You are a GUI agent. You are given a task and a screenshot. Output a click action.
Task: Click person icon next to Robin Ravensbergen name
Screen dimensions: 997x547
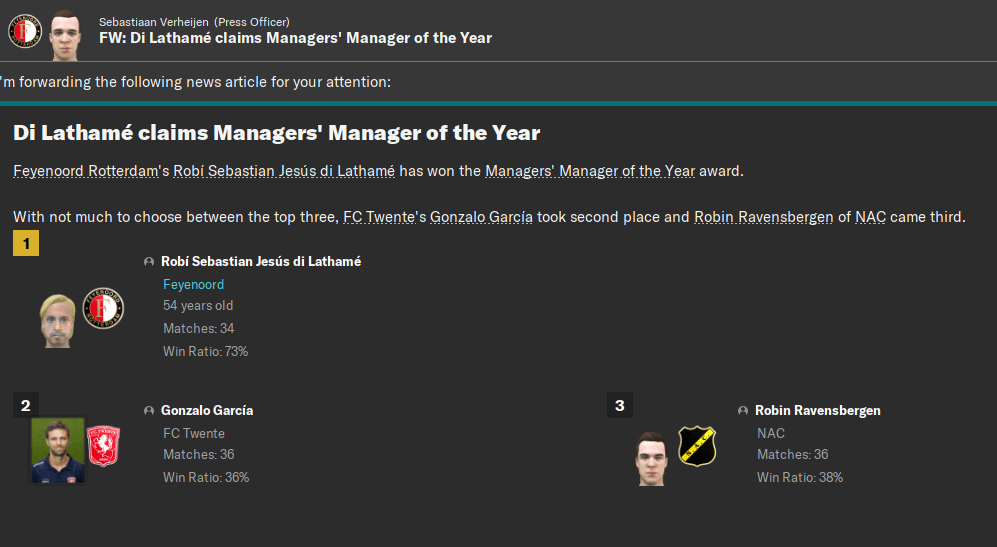[743, 411]
